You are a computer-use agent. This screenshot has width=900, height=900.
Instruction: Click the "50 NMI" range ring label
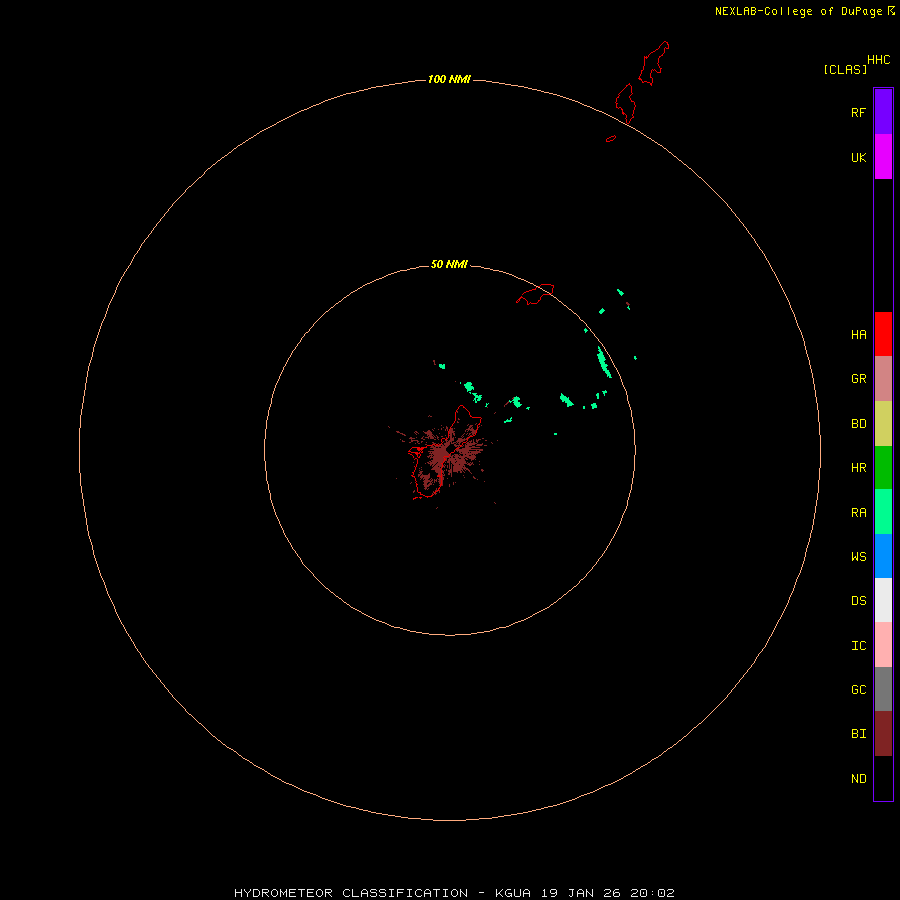pyautogui.click(x=449, y=264)
